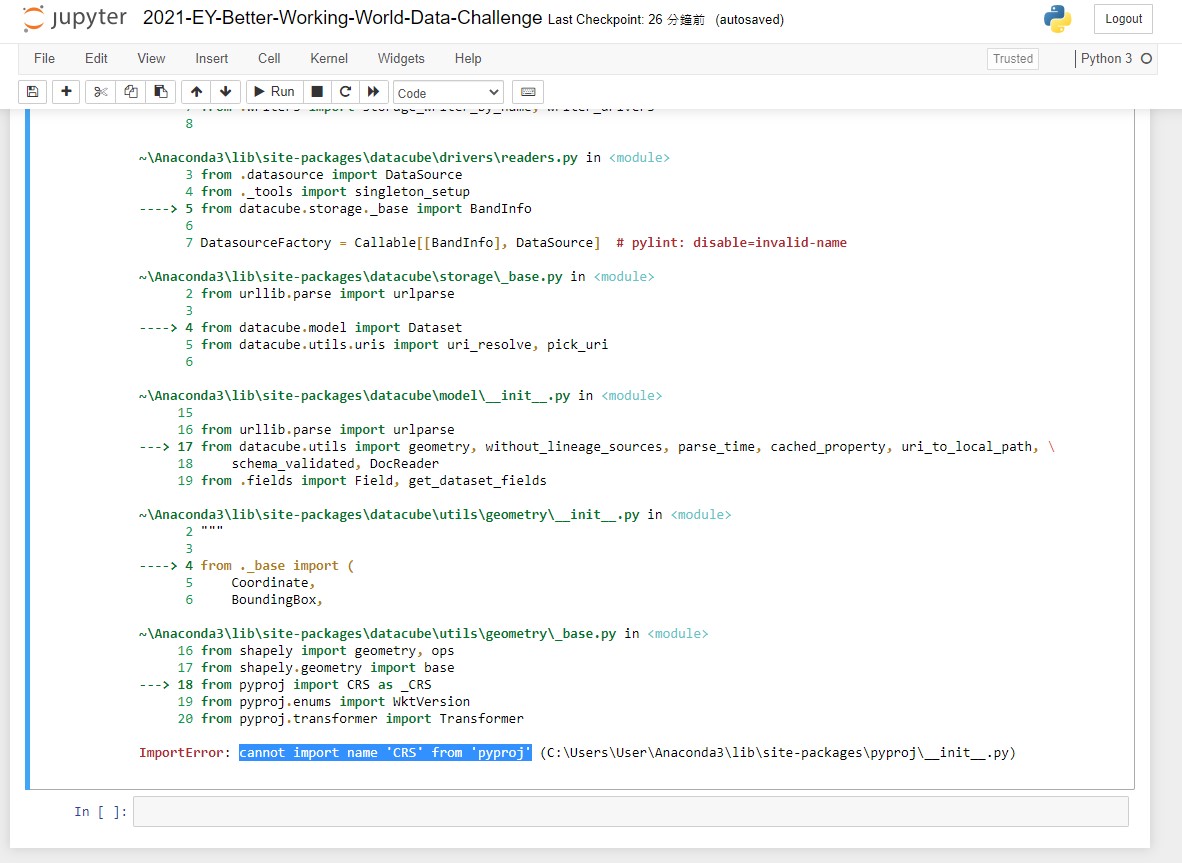
Task: Interrupt the kernel with stop icon
Action: pyautogui.click(x=317, y=91)
